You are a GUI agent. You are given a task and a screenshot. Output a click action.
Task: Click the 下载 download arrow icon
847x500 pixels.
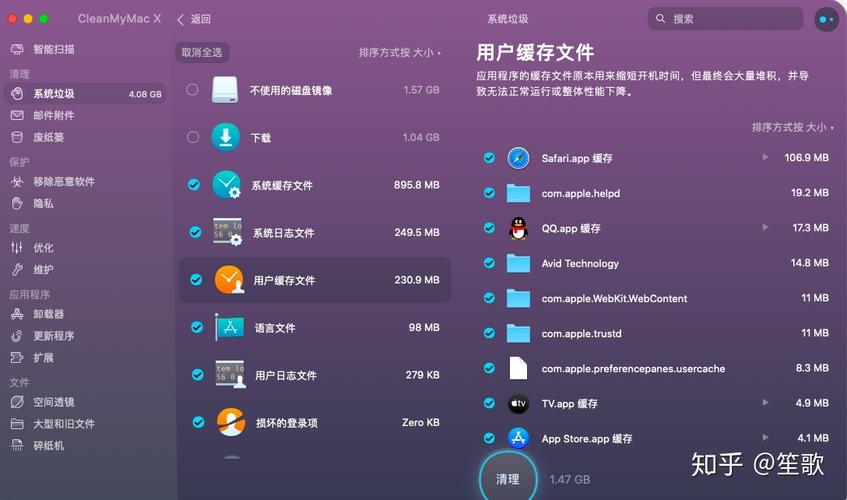pos(226,138)
